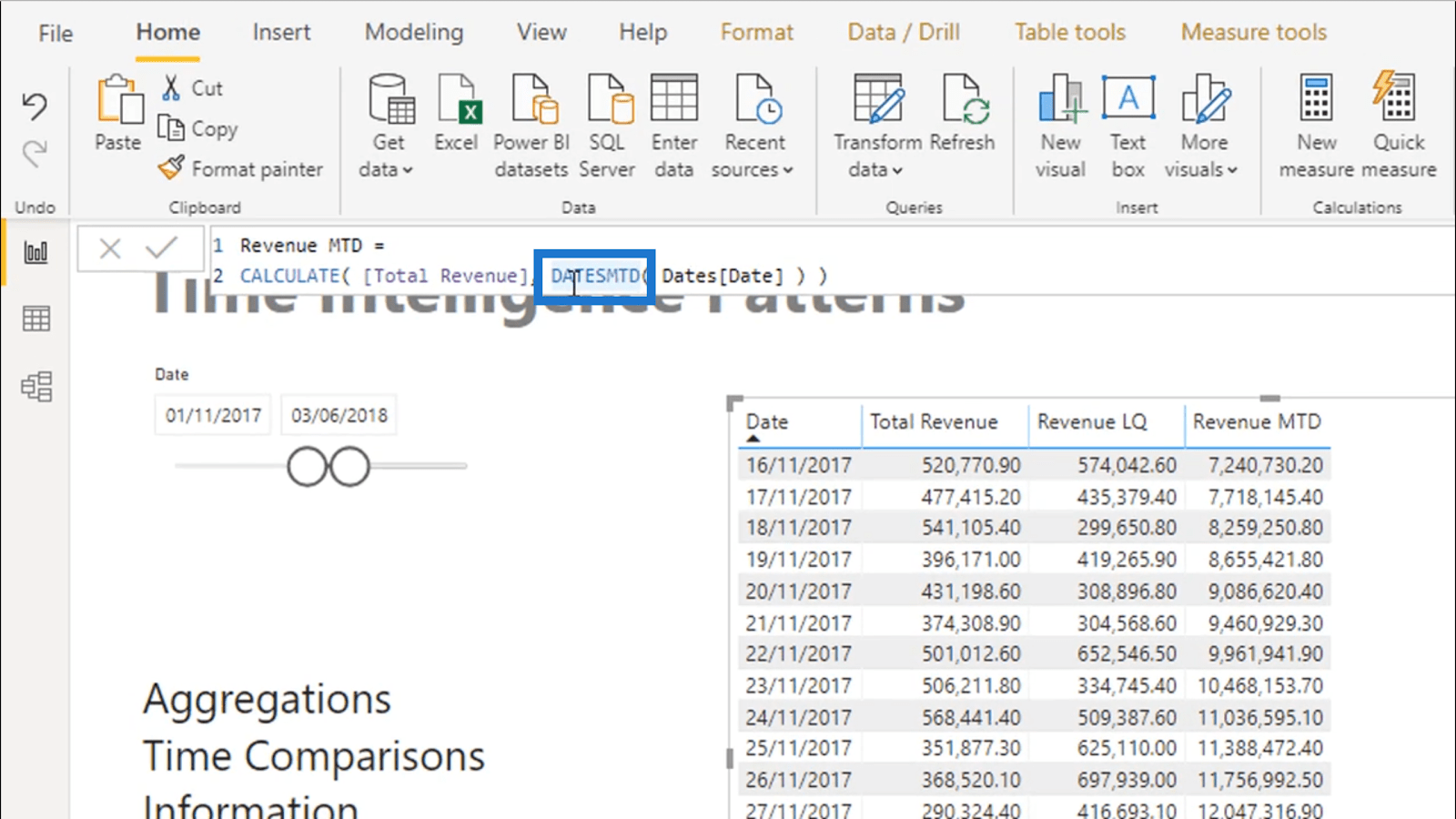
Task: Commit formula with checkmark icon
Action: (161, 248)
